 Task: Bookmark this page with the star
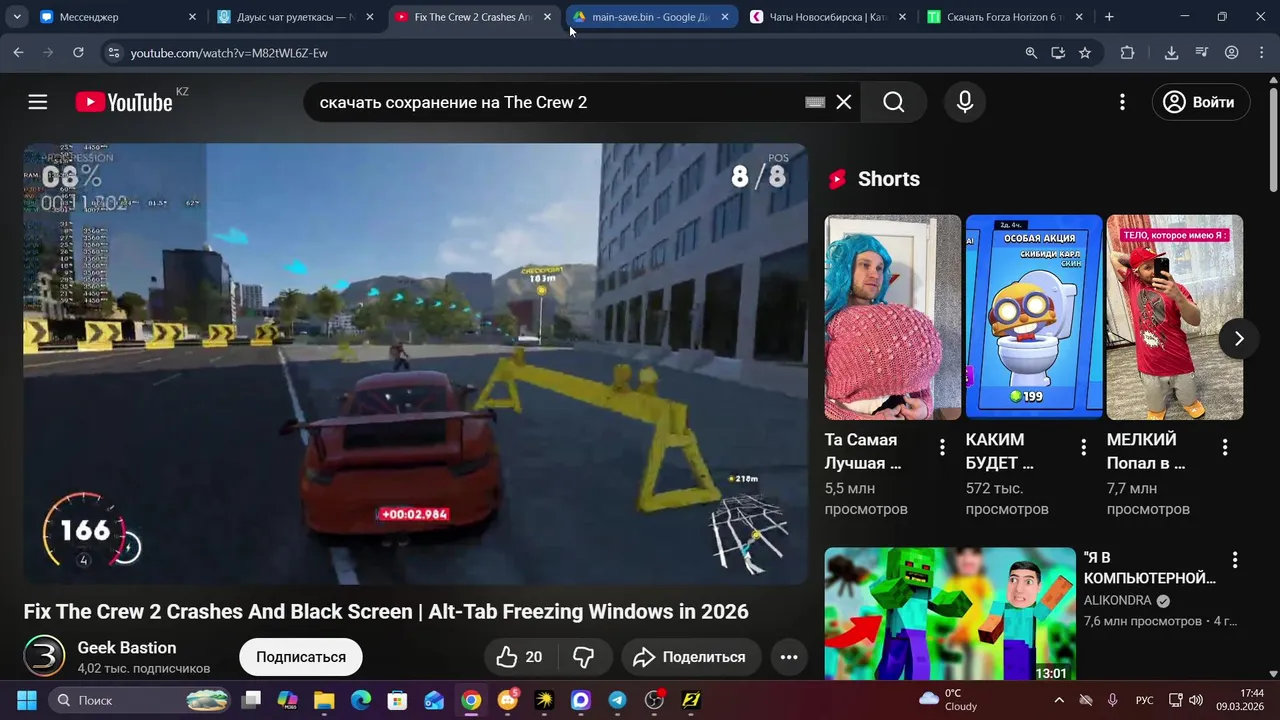pyautogui.click(x=1085, y=53)
